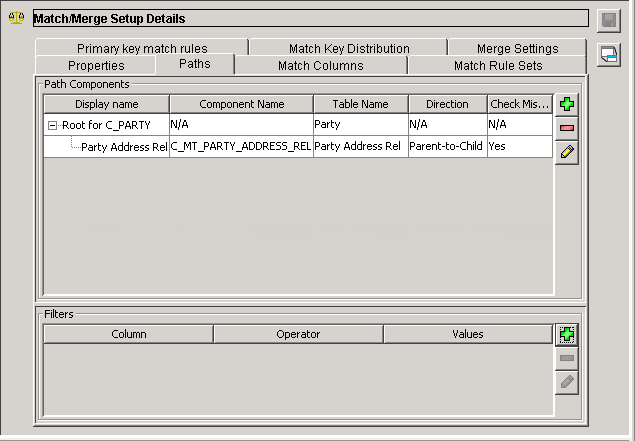Image resolution: width=635 pixels, height=441 pixels.
Task: Go to the Match Rule Sets tab
Action: click(498, 65)
